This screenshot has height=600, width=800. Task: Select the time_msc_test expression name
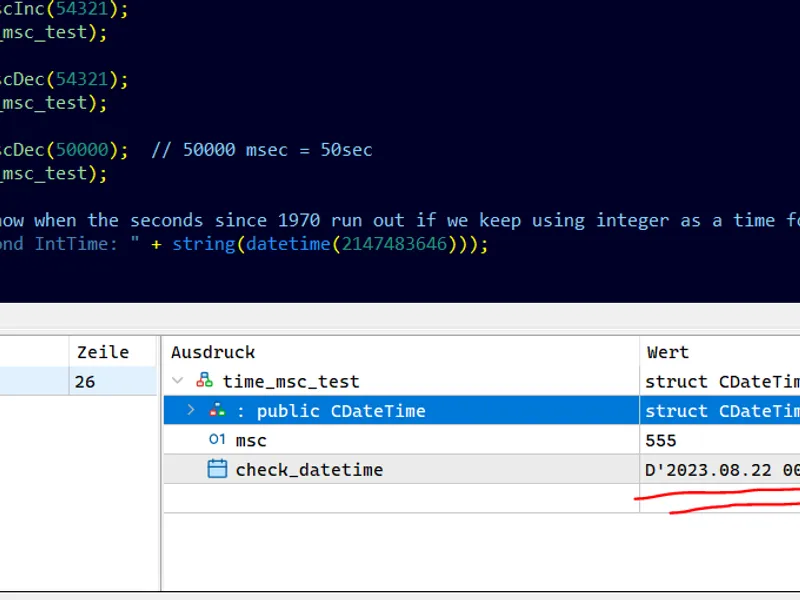click(x=291, y=382)
